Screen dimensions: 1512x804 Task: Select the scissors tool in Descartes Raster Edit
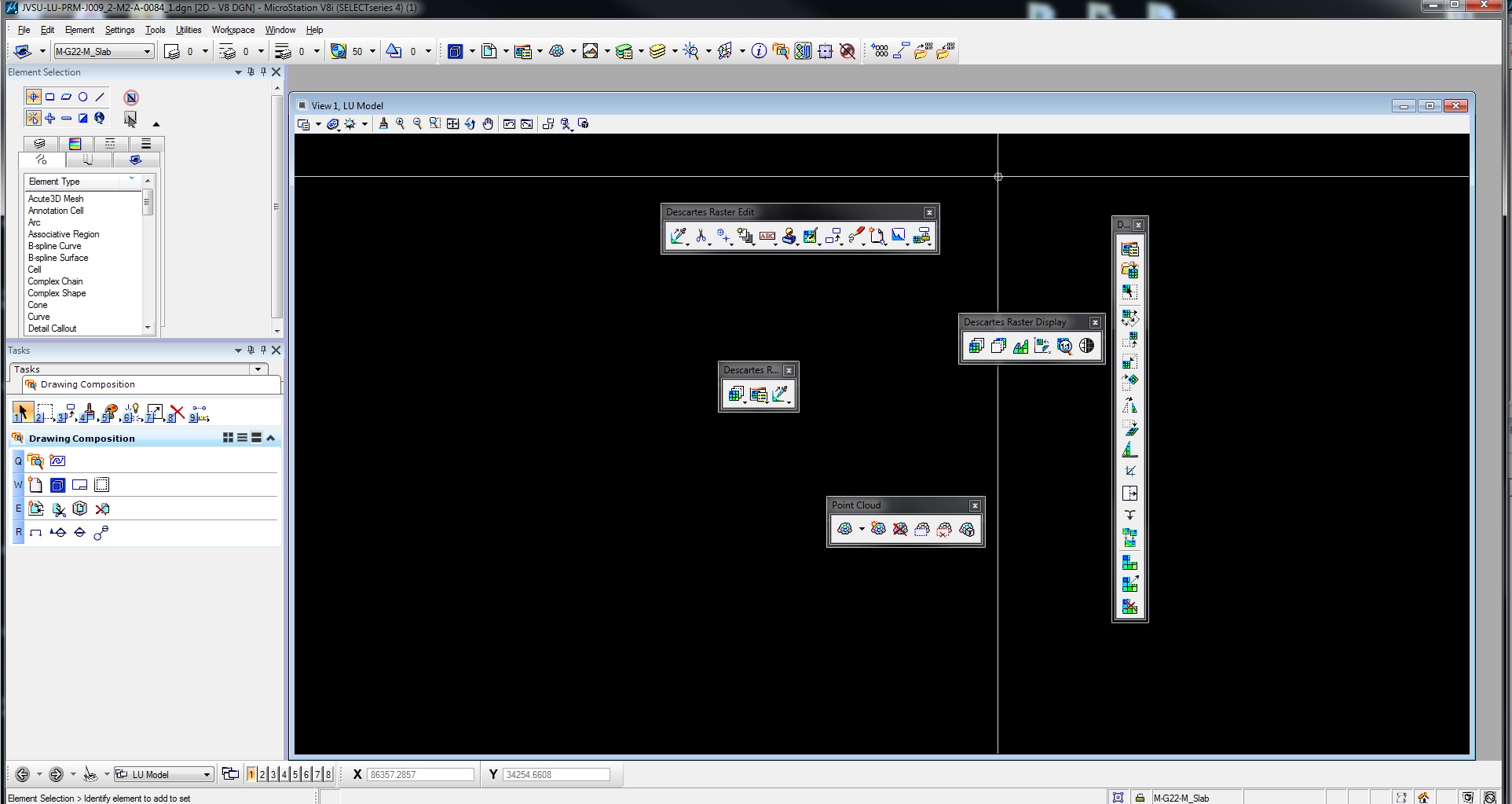click(701, 236)
